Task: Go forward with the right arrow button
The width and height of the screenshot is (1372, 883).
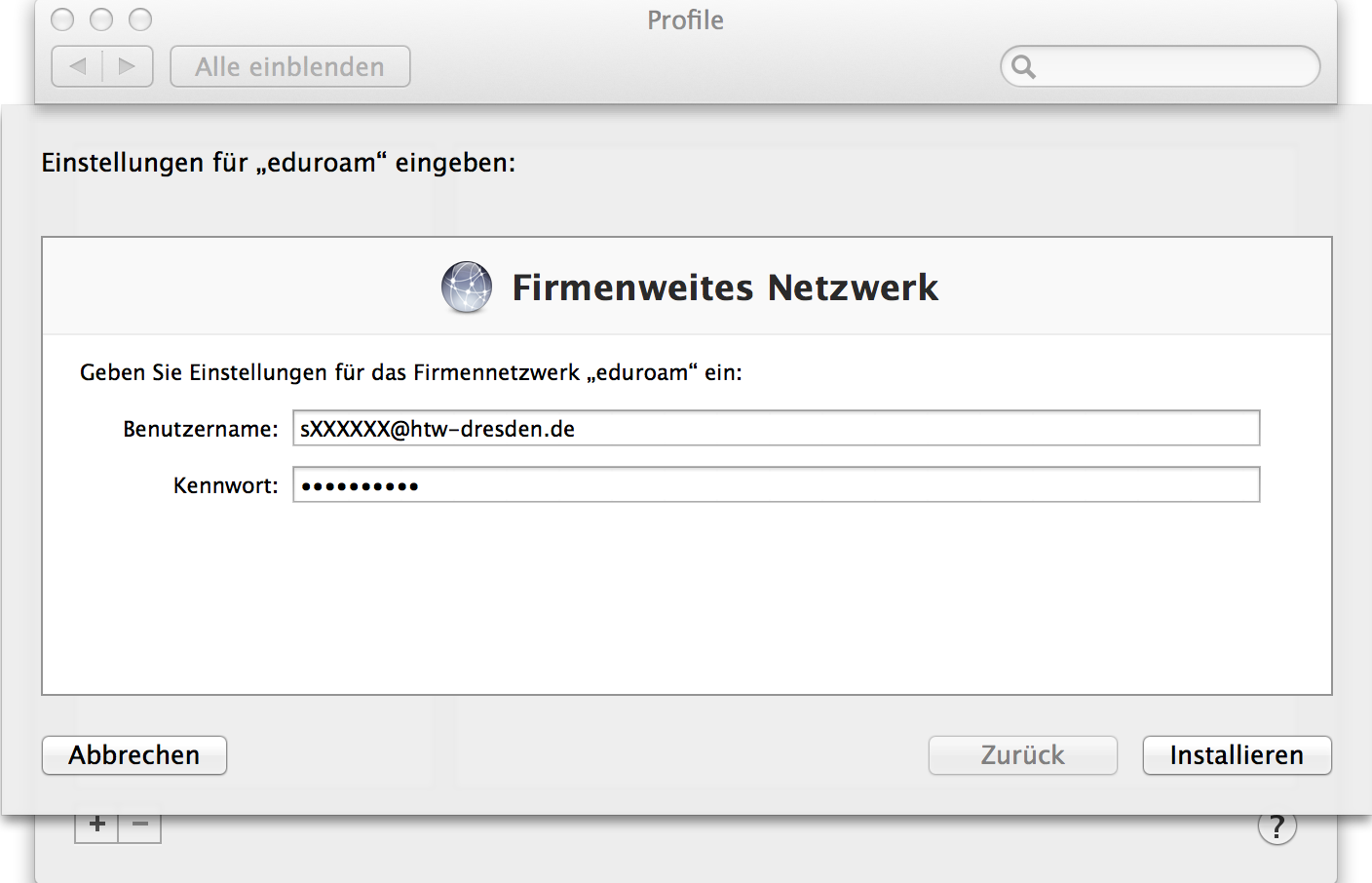Action: click(x=128, y=66)
